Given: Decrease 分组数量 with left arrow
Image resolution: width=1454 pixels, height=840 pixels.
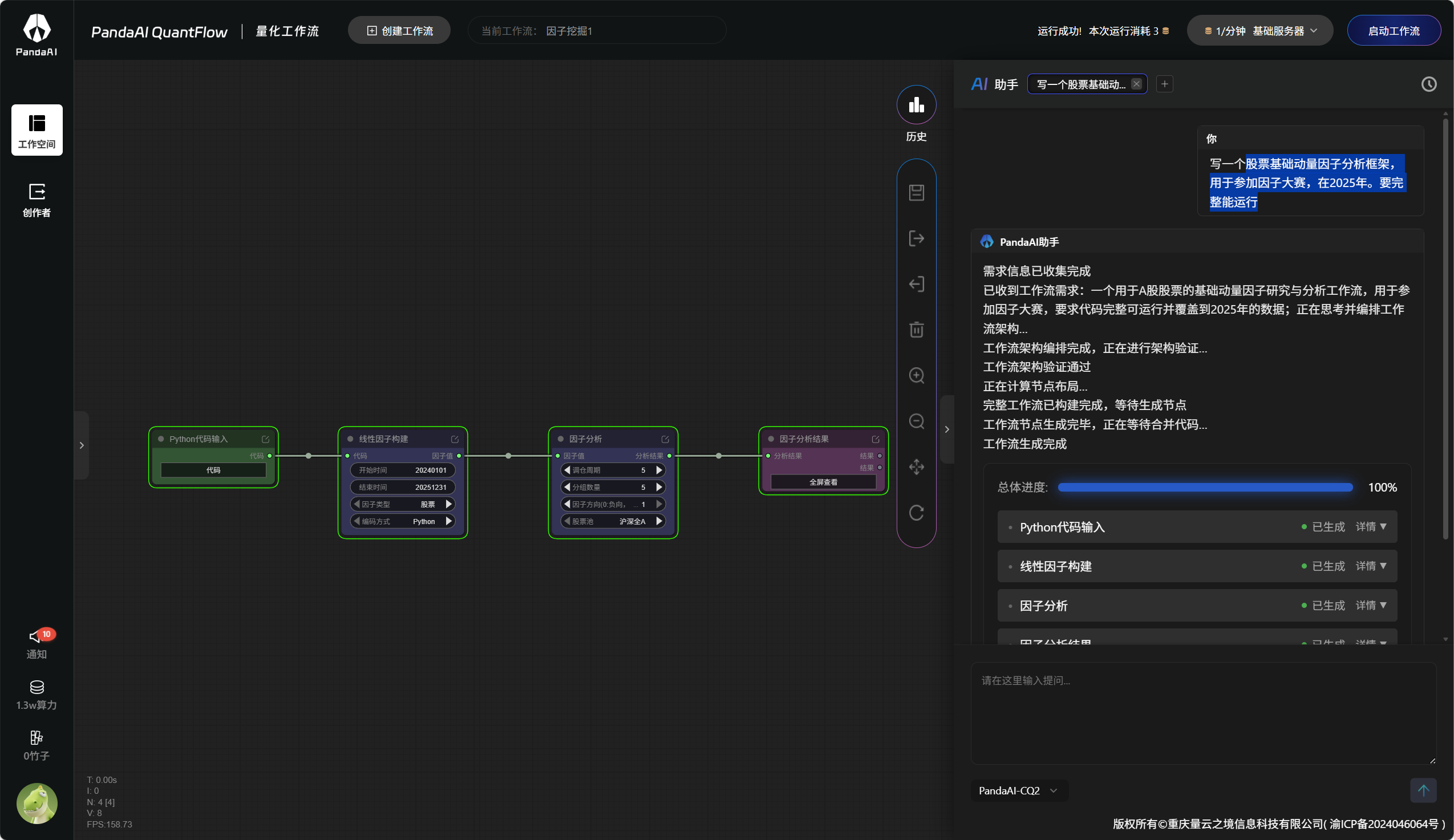Looking at the screenshot, I should pyautogui.click(x=567, y=488).
